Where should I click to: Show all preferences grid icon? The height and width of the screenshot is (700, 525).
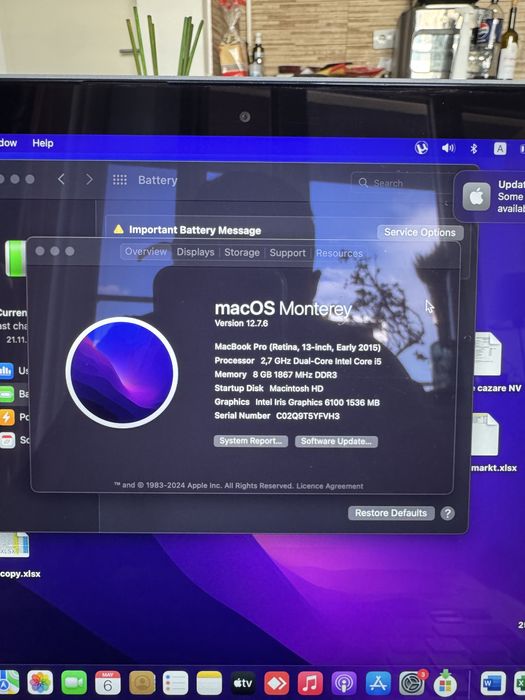coord(120,180)
